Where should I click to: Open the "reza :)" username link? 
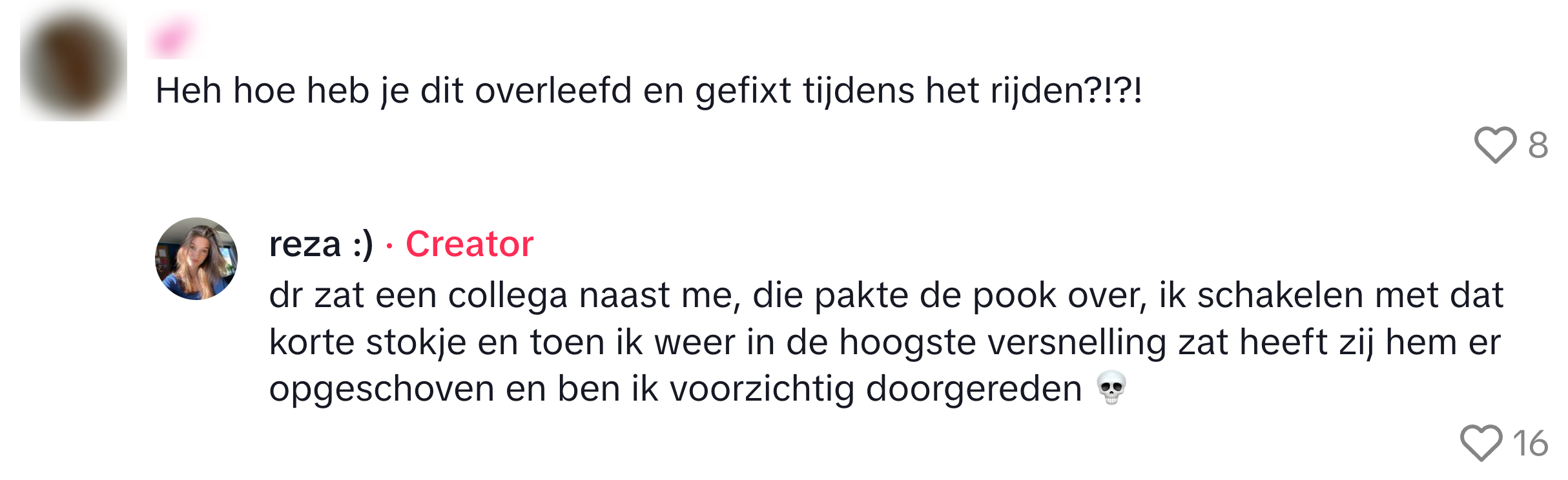pos(321,245)
